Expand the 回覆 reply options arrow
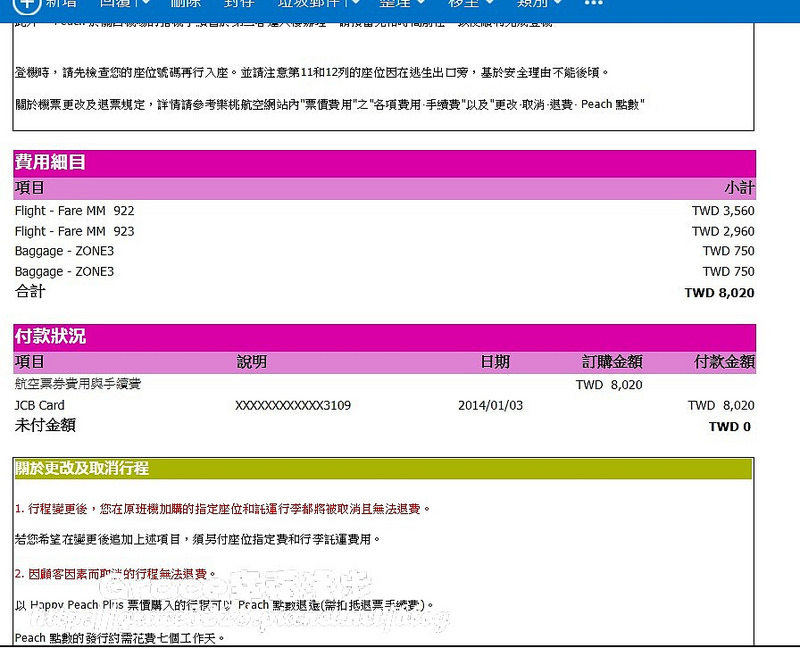This screenshot has height=648, width=800. 145,3
